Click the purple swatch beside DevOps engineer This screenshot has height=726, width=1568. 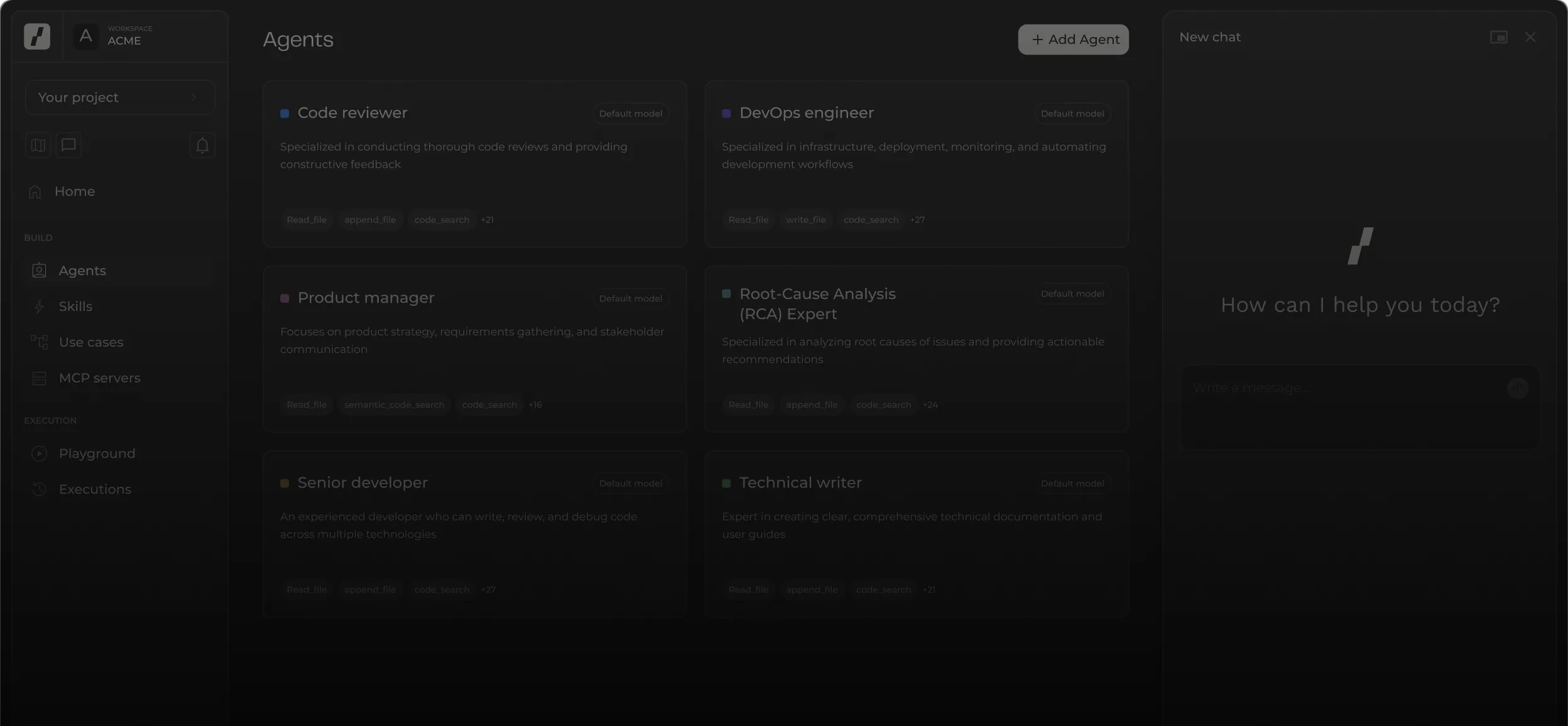[726, 114]
